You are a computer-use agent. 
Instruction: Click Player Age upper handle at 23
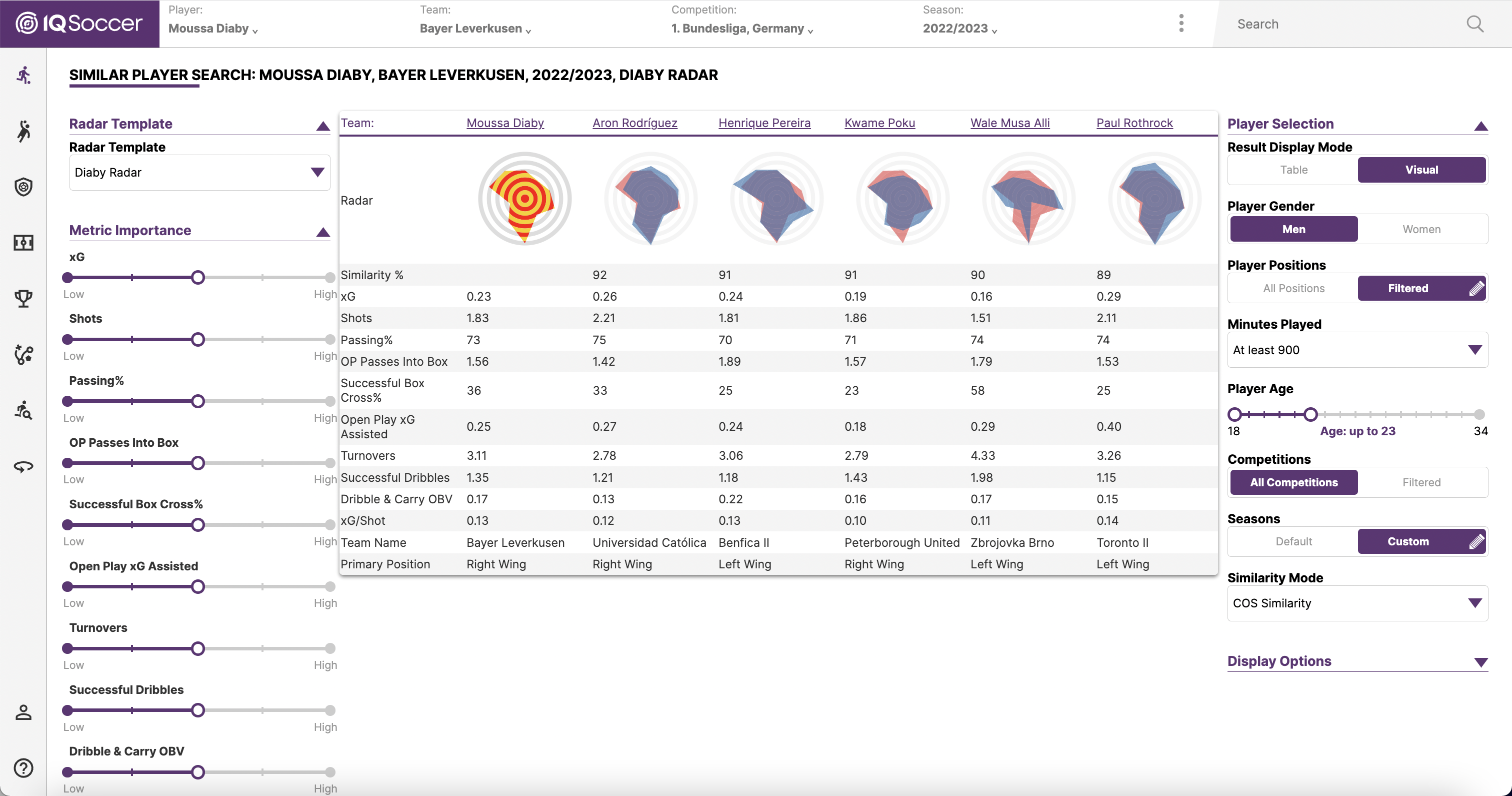[1310, 414]
